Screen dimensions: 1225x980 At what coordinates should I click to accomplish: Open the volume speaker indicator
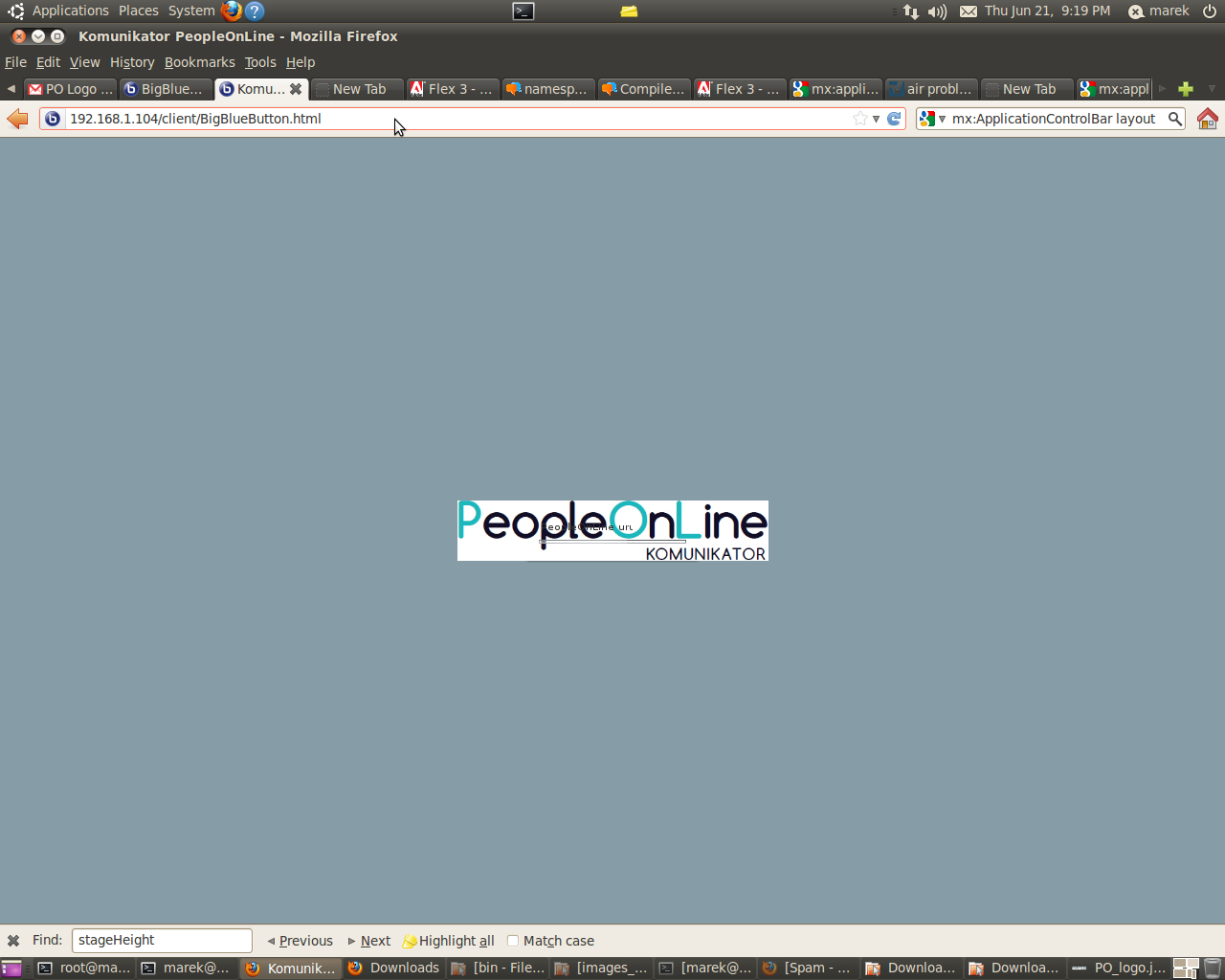point(937,11)
